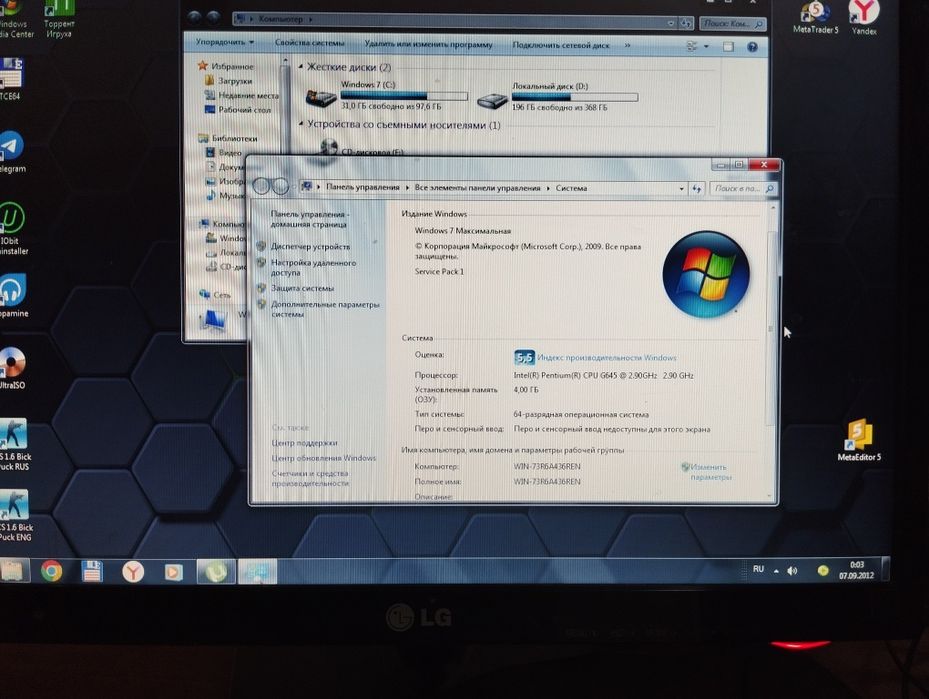
Task: Go to Панель управления breadcrumb
Action: 363,187
